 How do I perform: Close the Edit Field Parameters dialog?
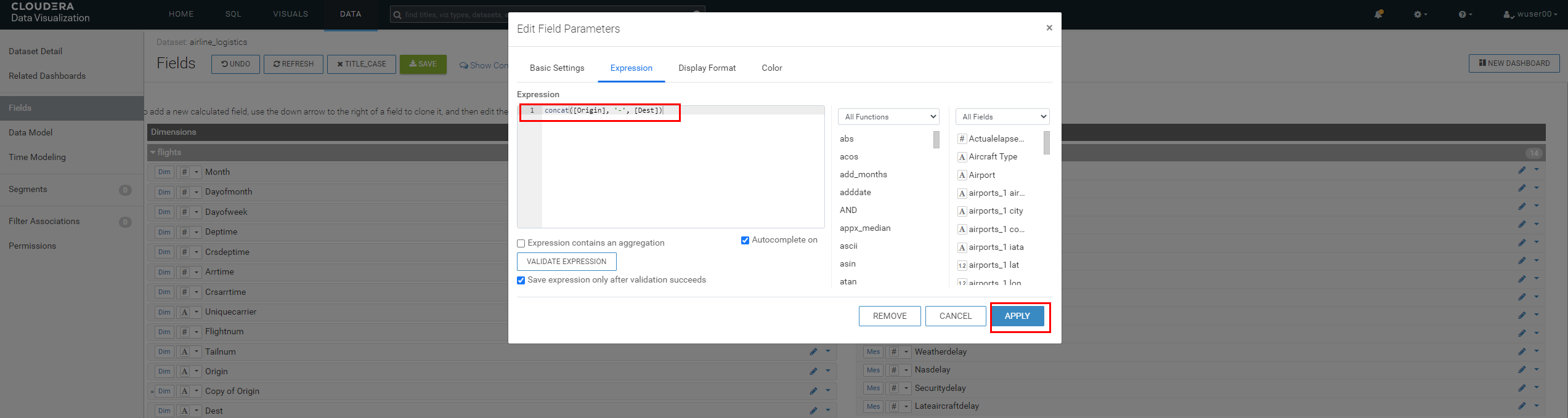pos(1049,28)
